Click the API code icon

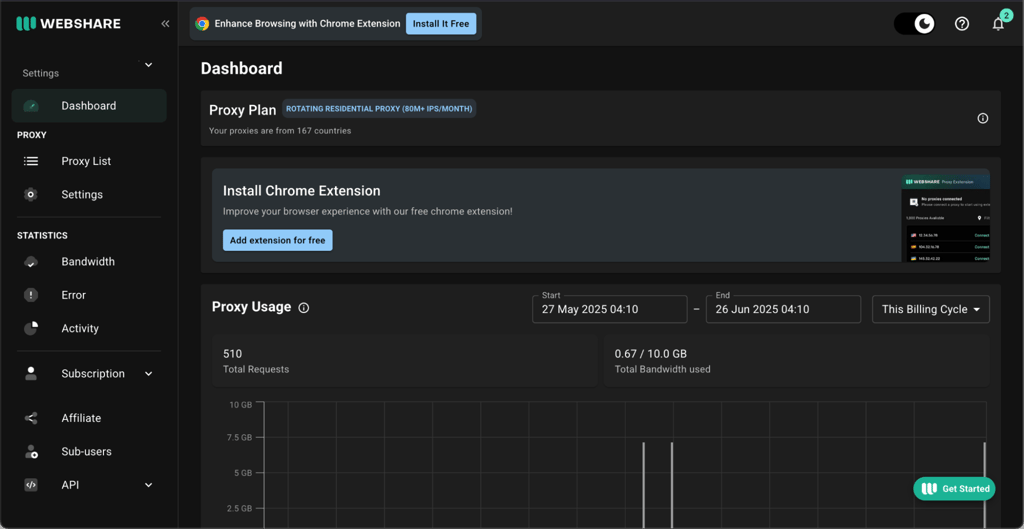point(31,485)
